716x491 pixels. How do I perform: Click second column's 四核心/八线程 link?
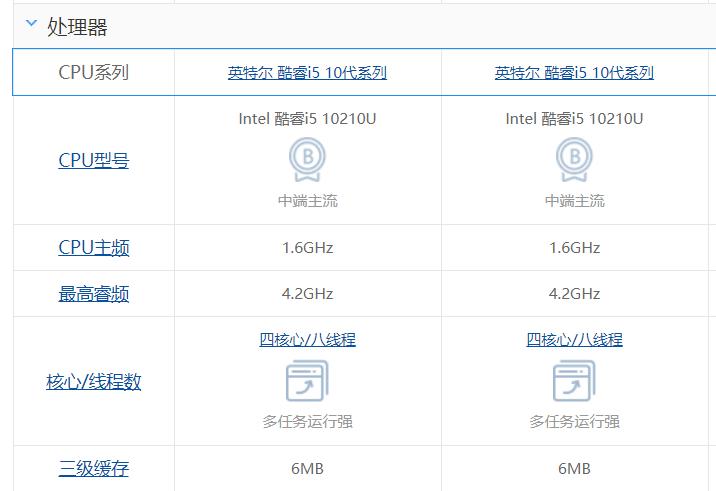pyautogui.click(x=574, y=339)
